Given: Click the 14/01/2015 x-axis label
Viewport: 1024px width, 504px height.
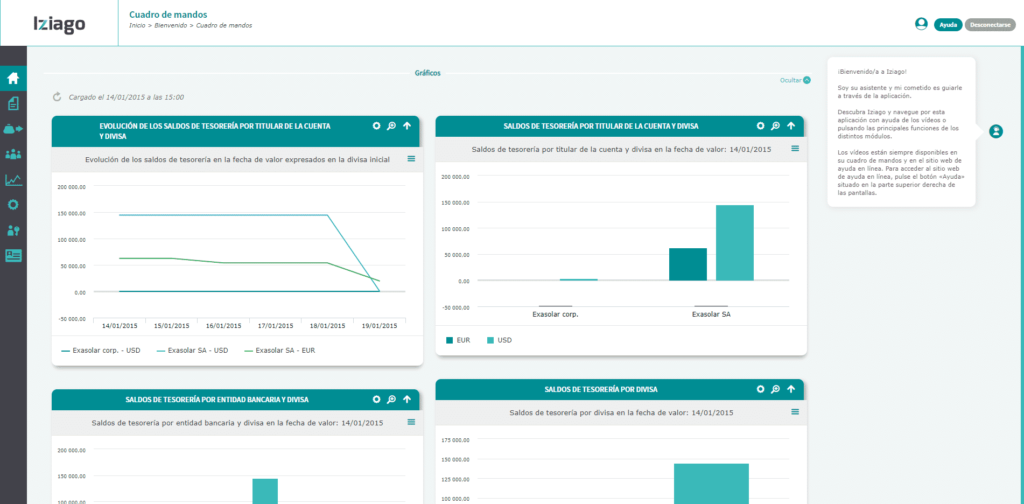Looking at the screenshot, I should (x=120, y=325).
